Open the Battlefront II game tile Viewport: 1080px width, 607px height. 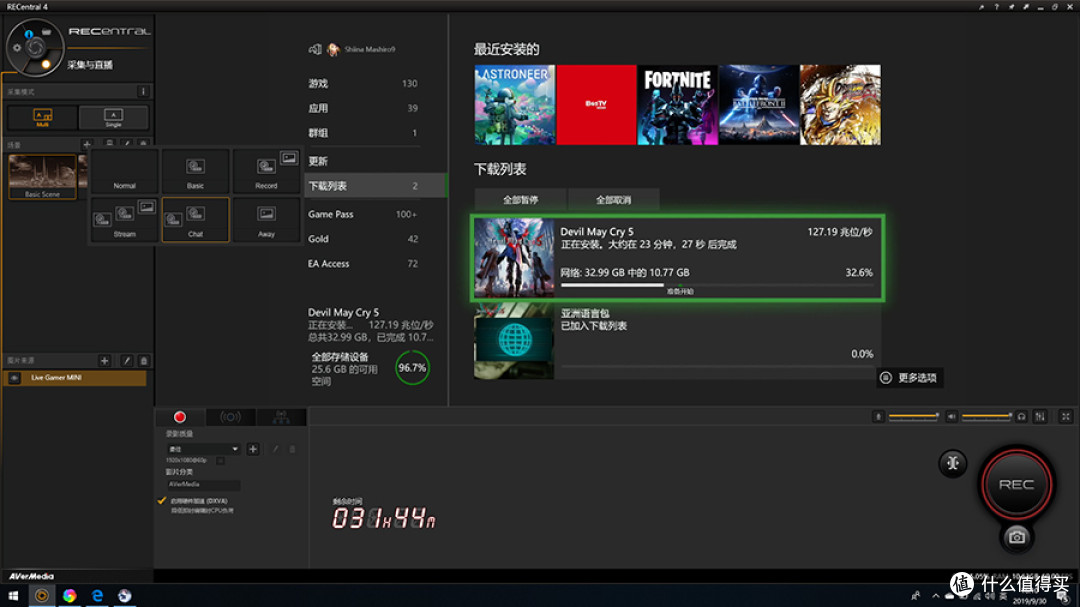click(x=759, y=105)
